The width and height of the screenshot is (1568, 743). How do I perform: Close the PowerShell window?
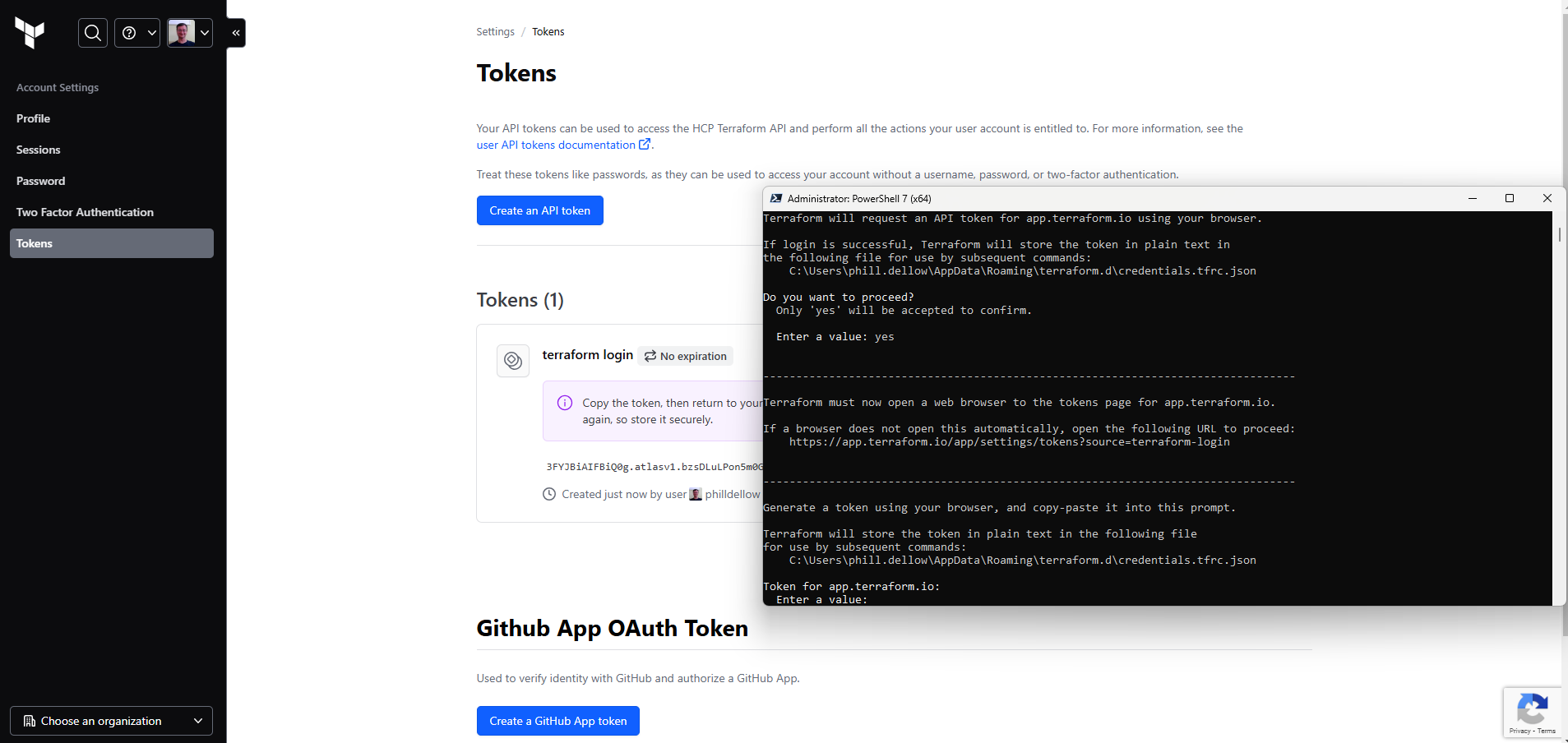click(x=1547, y=198)
